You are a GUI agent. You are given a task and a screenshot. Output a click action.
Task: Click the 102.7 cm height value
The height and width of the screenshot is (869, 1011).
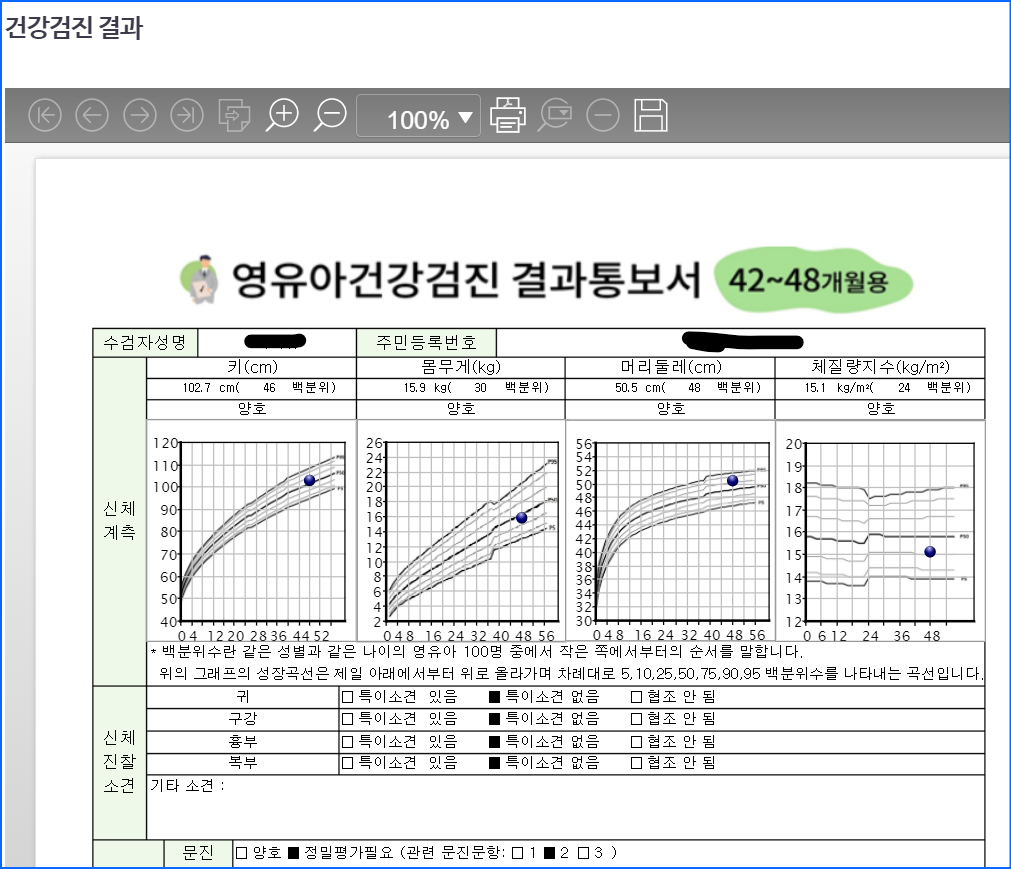[x=210, y=387]
